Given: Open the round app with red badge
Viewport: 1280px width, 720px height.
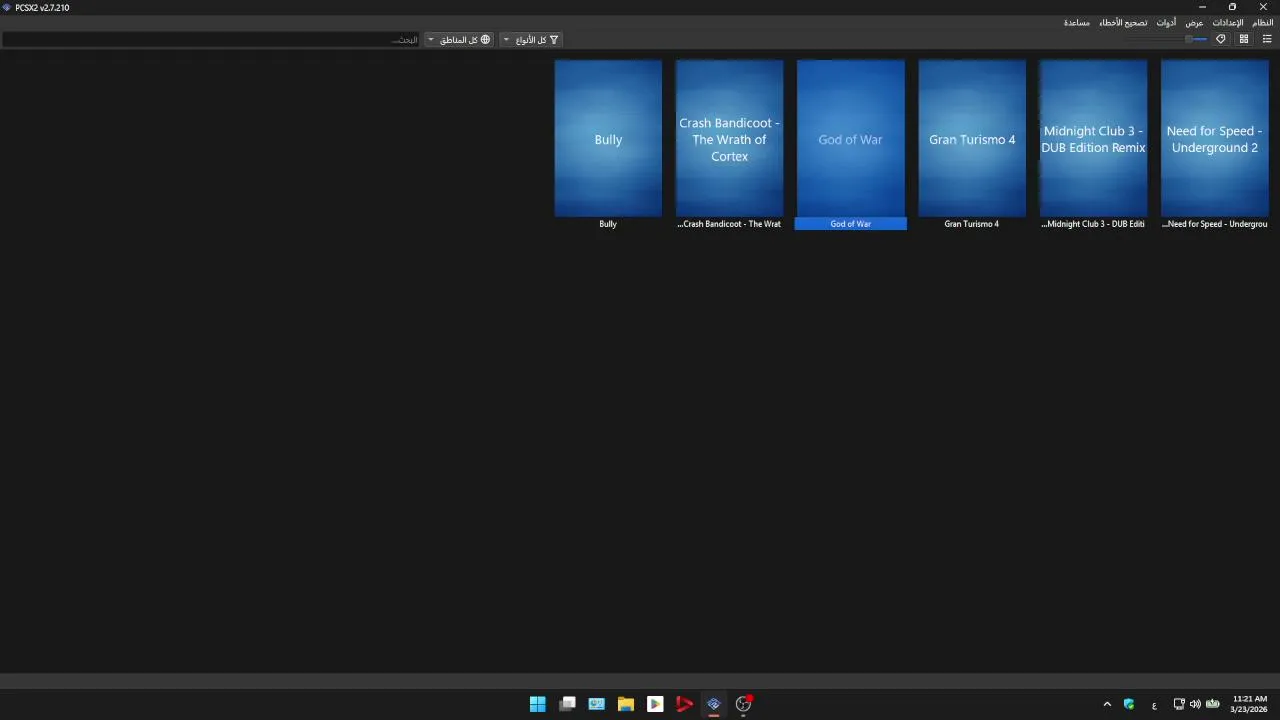Looking at the screenshot, I should 743,704.
